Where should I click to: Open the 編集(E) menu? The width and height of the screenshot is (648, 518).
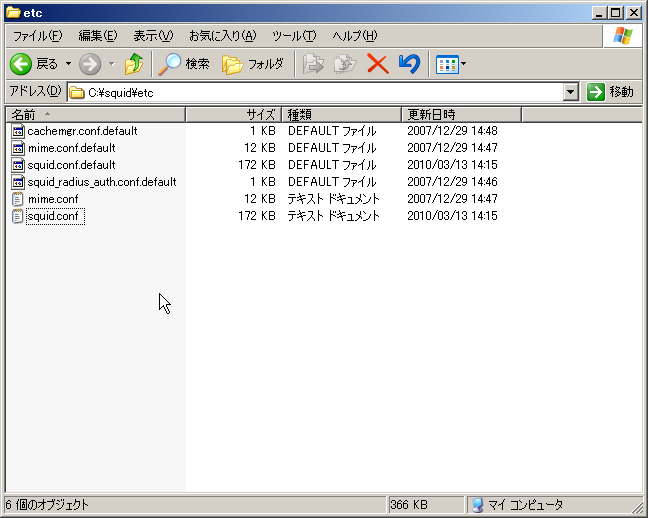click(98, 36)
